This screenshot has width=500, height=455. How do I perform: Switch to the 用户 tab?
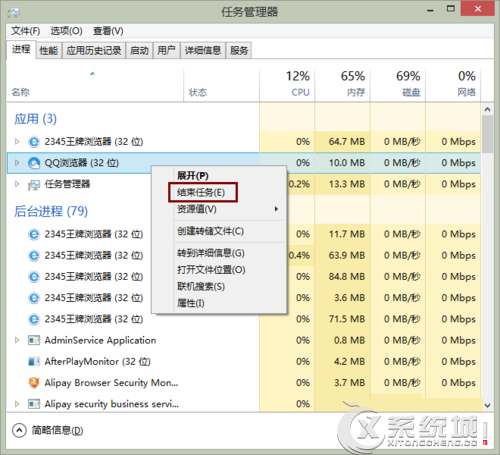[x=166, y=51]
